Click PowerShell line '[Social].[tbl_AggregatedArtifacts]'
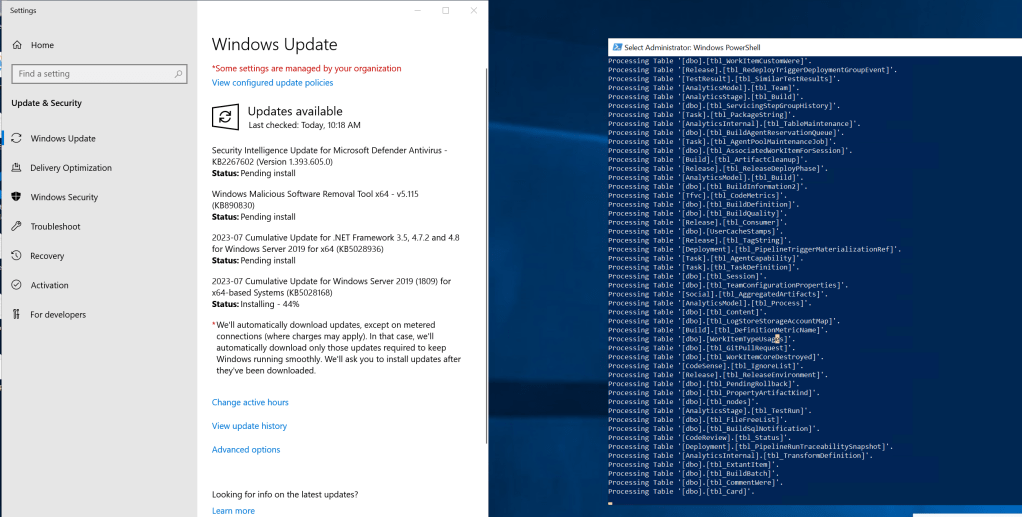Screen dimensions: 1022x517 [x=718, y=294]
